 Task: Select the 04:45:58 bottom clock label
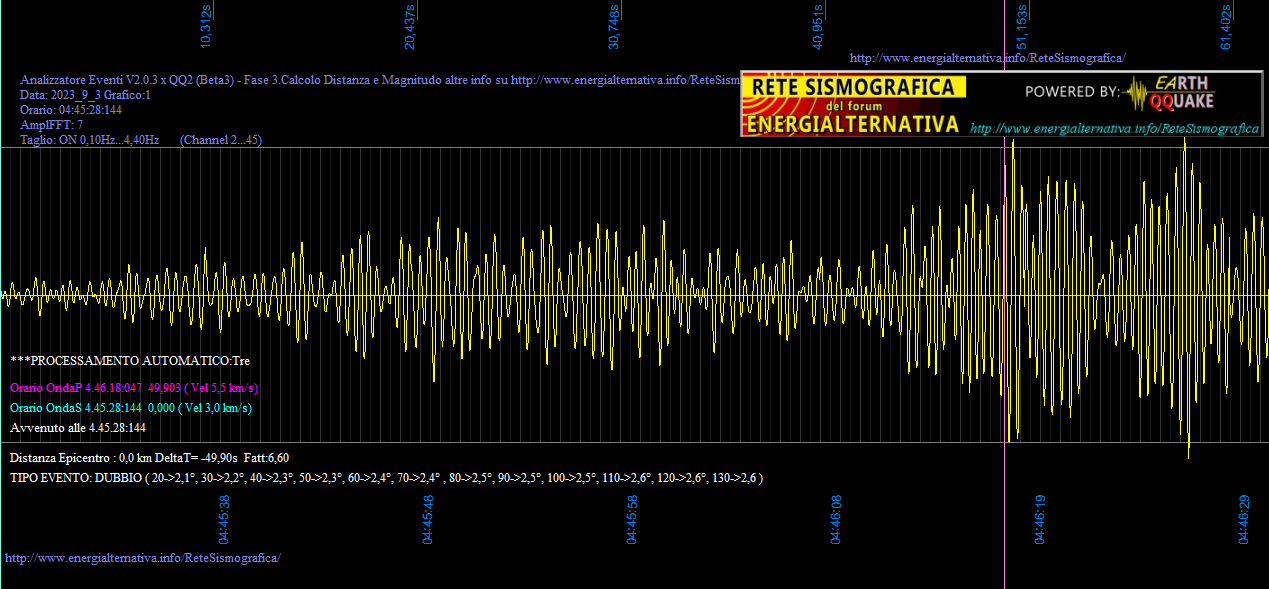tap(632, 519)
